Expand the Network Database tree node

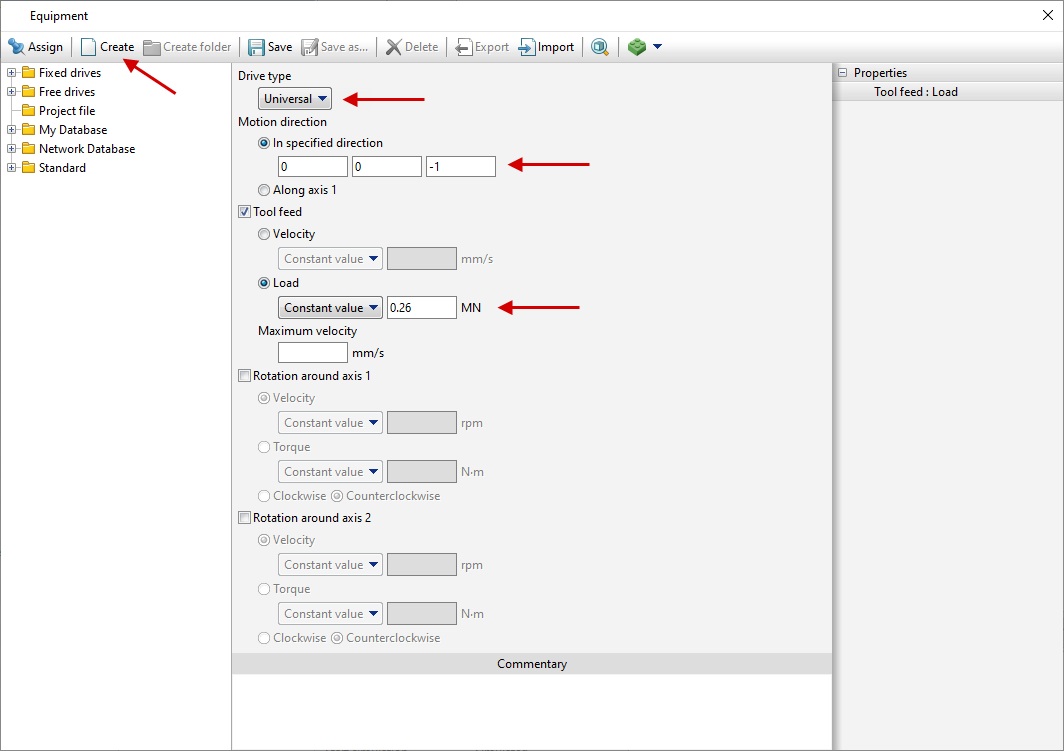(x=11, y=149)
